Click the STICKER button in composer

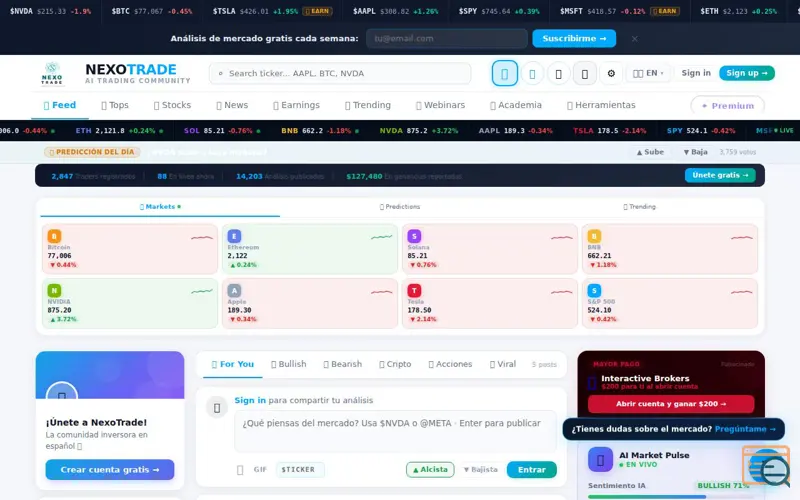tap(300, 469)
